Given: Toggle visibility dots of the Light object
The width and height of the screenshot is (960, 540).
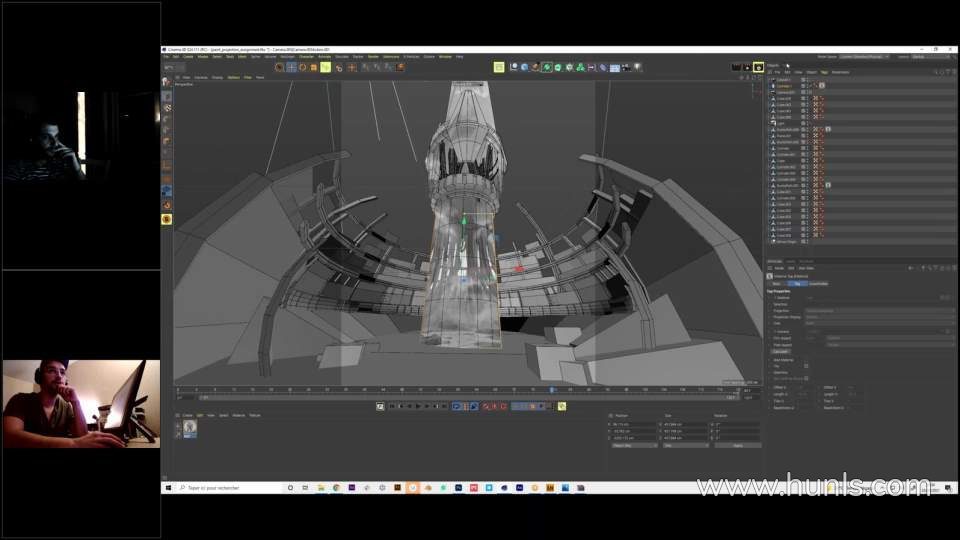Looking at the screenshot, I should click(808, 123).
